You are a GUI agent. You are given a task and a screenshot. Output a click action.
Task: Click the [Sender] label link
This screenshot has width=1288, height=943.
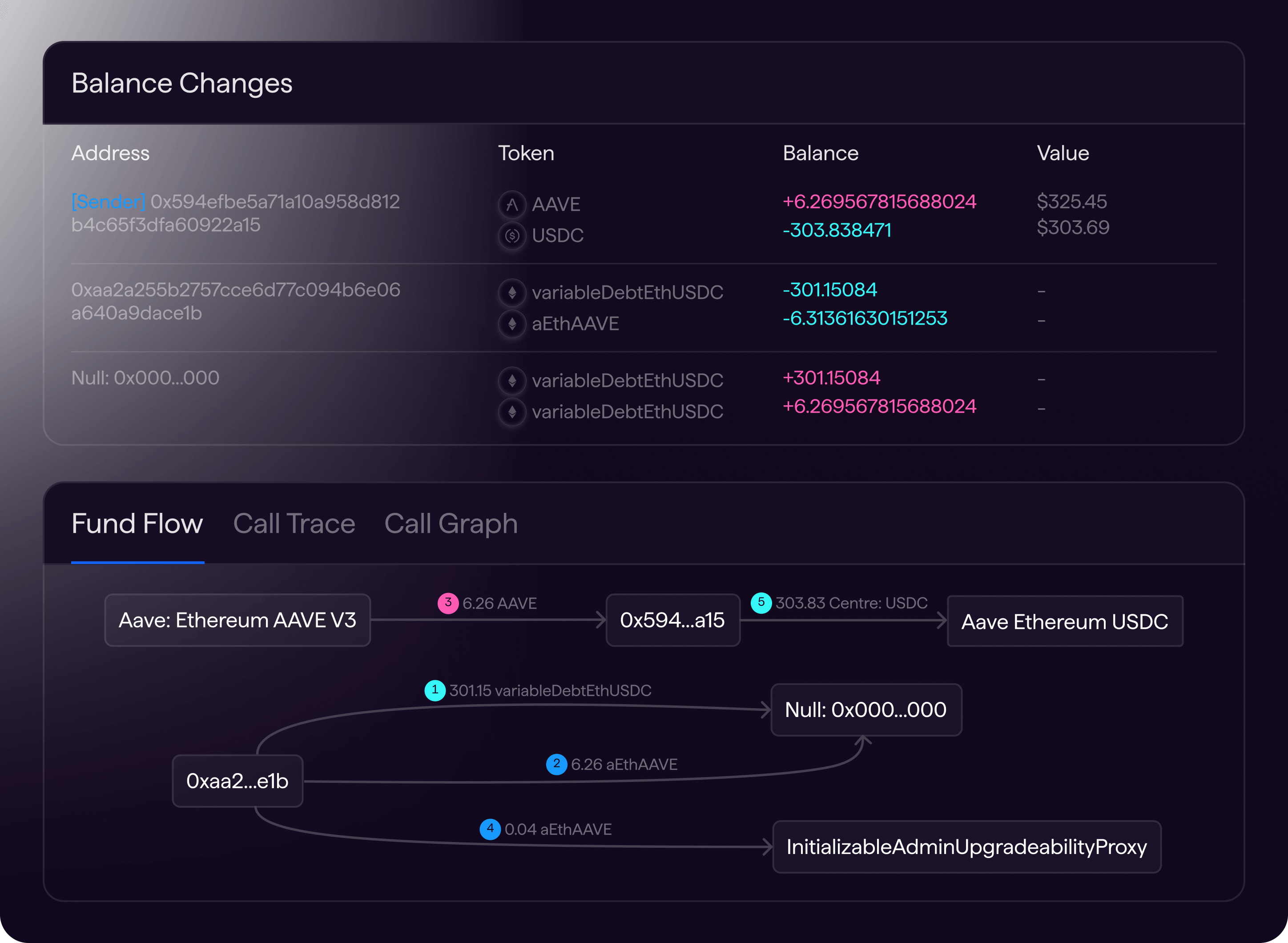pyautogui.click(x=109, y=201)
